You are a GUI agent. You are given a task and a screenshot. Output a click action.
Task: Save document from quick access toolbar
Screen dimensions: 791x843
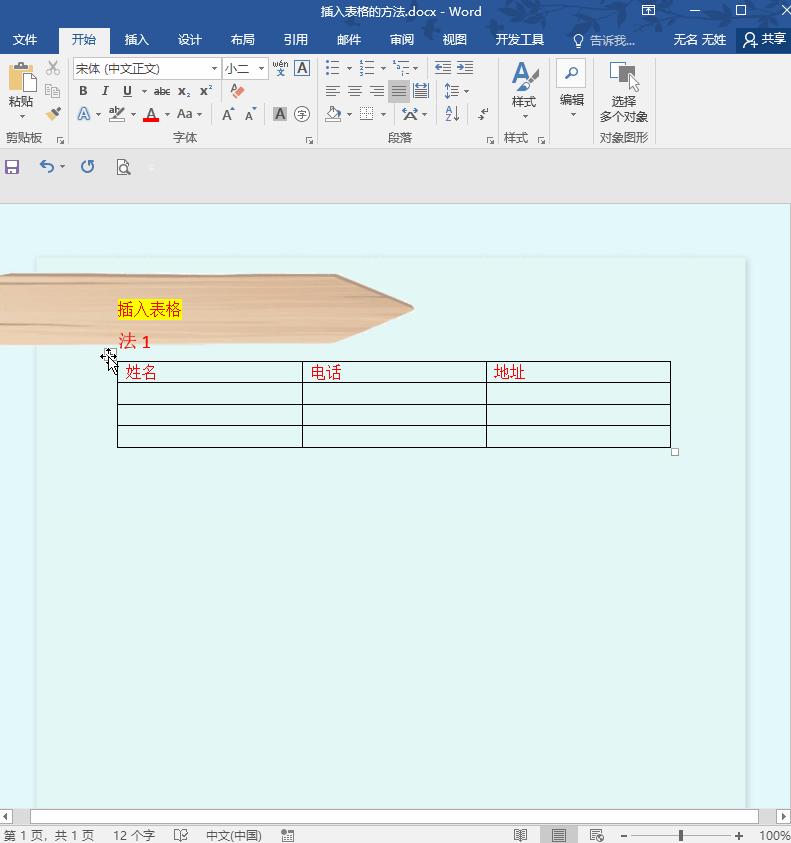click(12, 167)
